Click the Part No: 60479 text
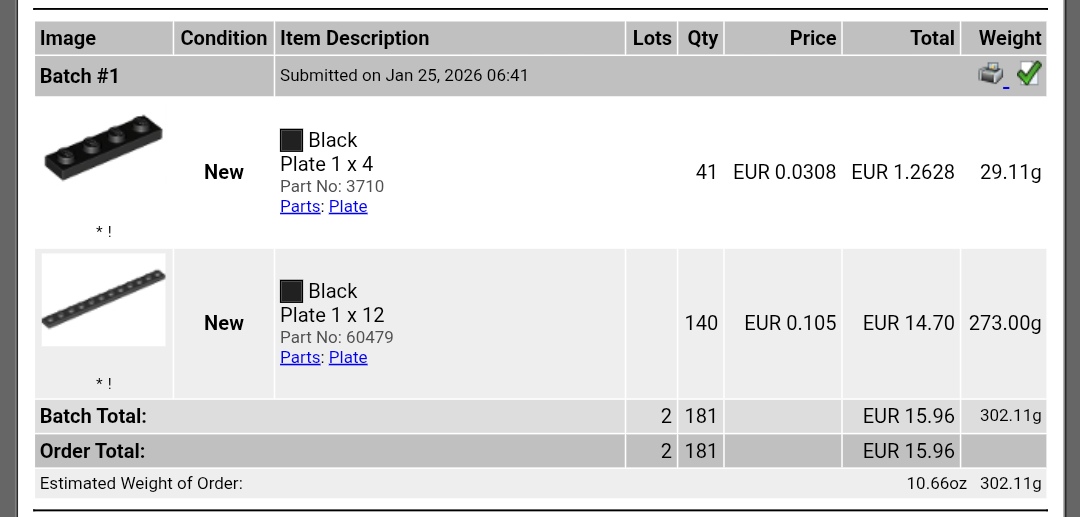This screenshot has height=517, width=1080. click(x=336, y=337)
